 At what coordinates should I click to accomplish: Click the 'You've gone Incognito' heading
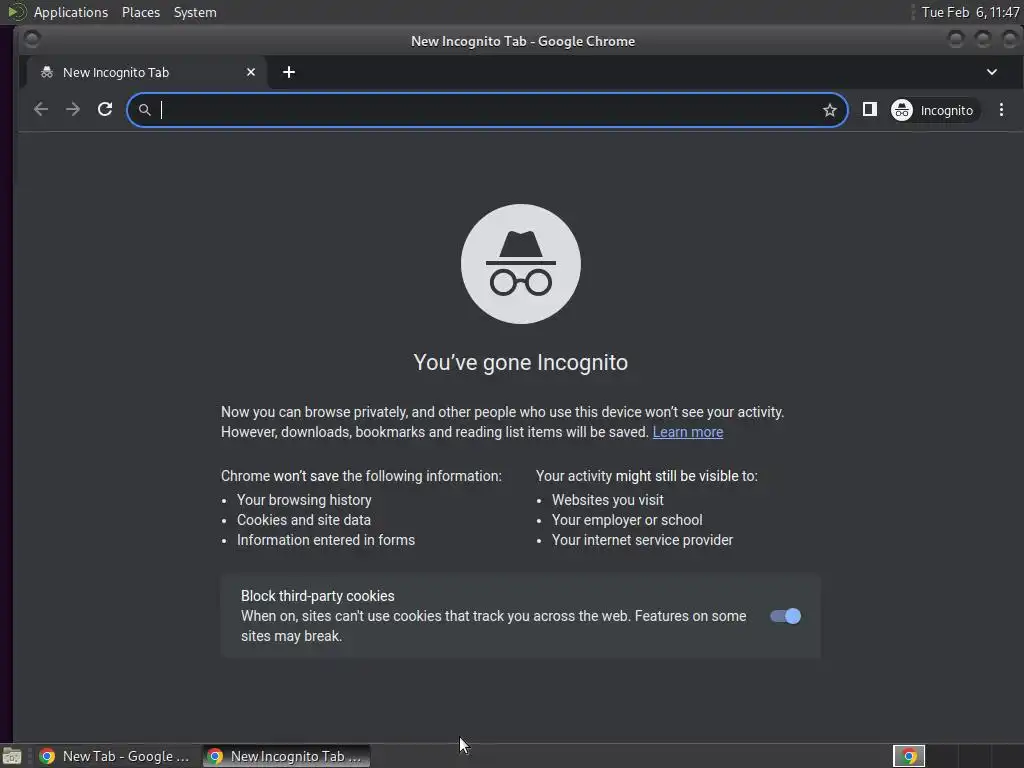coord(520,362)
